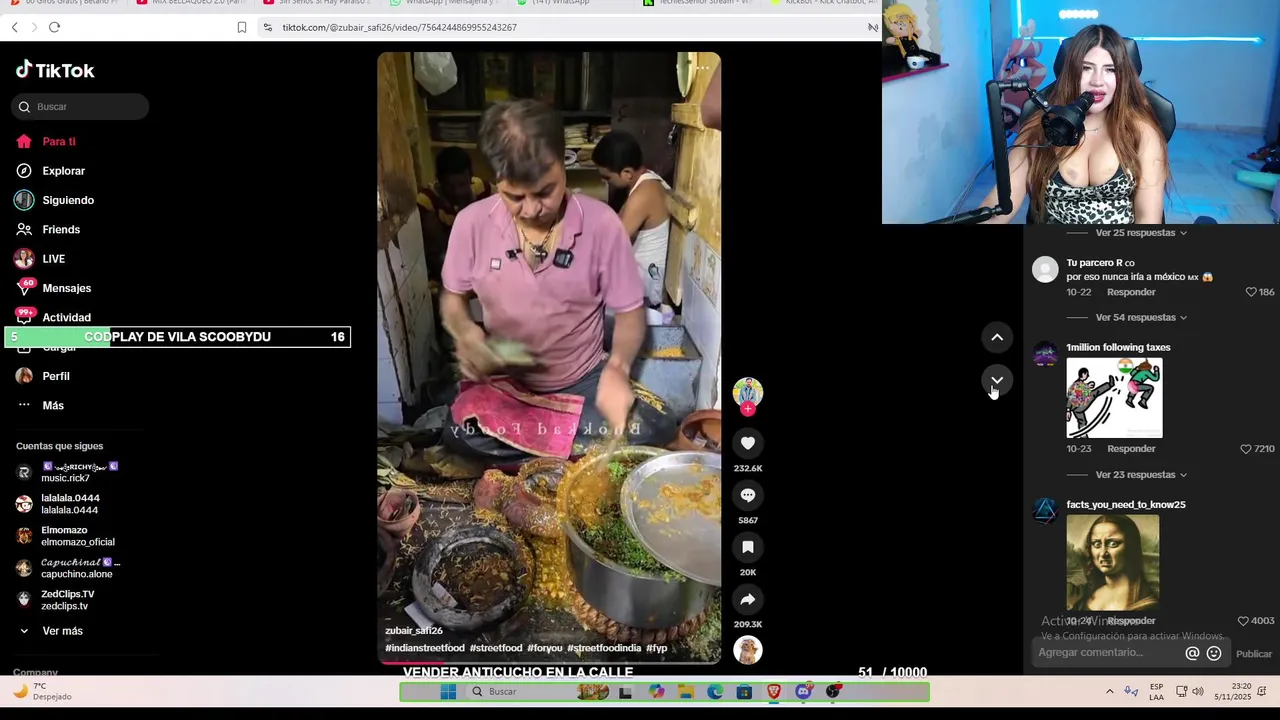Image resolution: width=1280 pixels, height=720 pixels.
Task: Go to the next video with the down arrow
Action: (x=997, y=381)
